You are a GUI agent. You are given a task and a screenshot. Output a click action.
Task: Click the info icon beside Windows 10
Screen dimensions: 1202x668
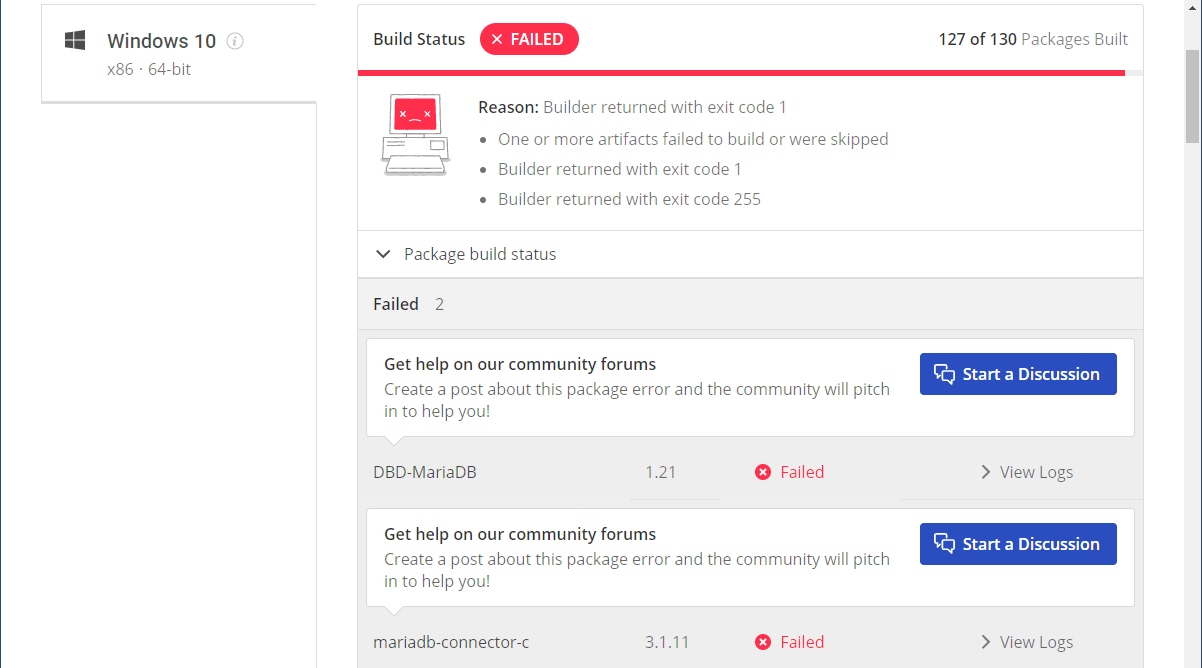pos(235,41)
